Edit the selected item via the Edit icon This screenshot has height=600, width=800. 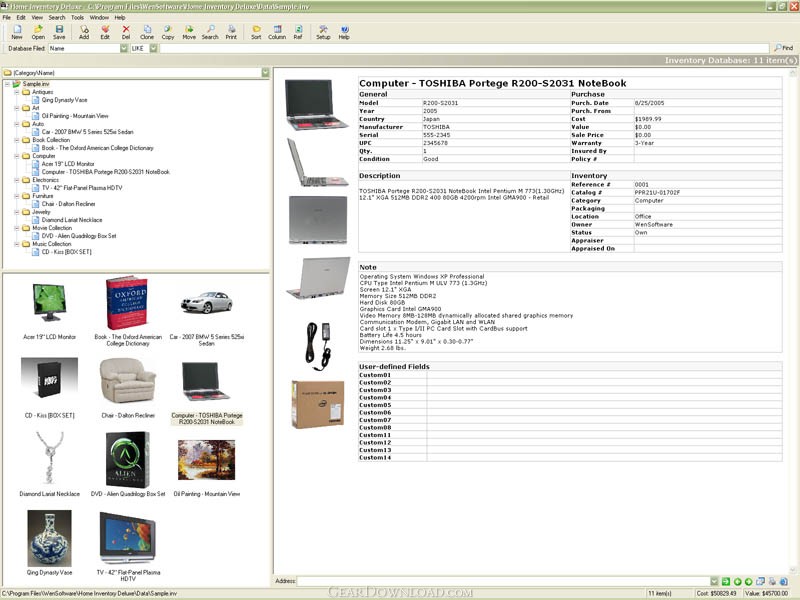(x=105, y=32)
